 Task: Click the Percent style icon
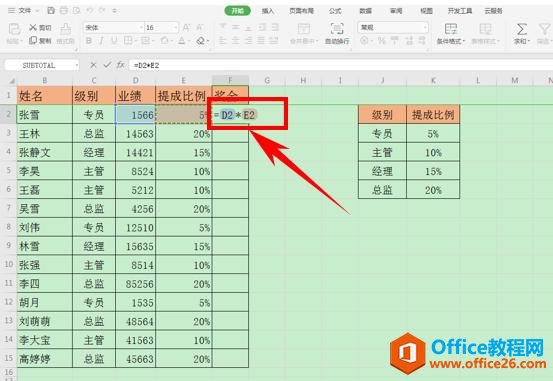[x=382, y=41]
